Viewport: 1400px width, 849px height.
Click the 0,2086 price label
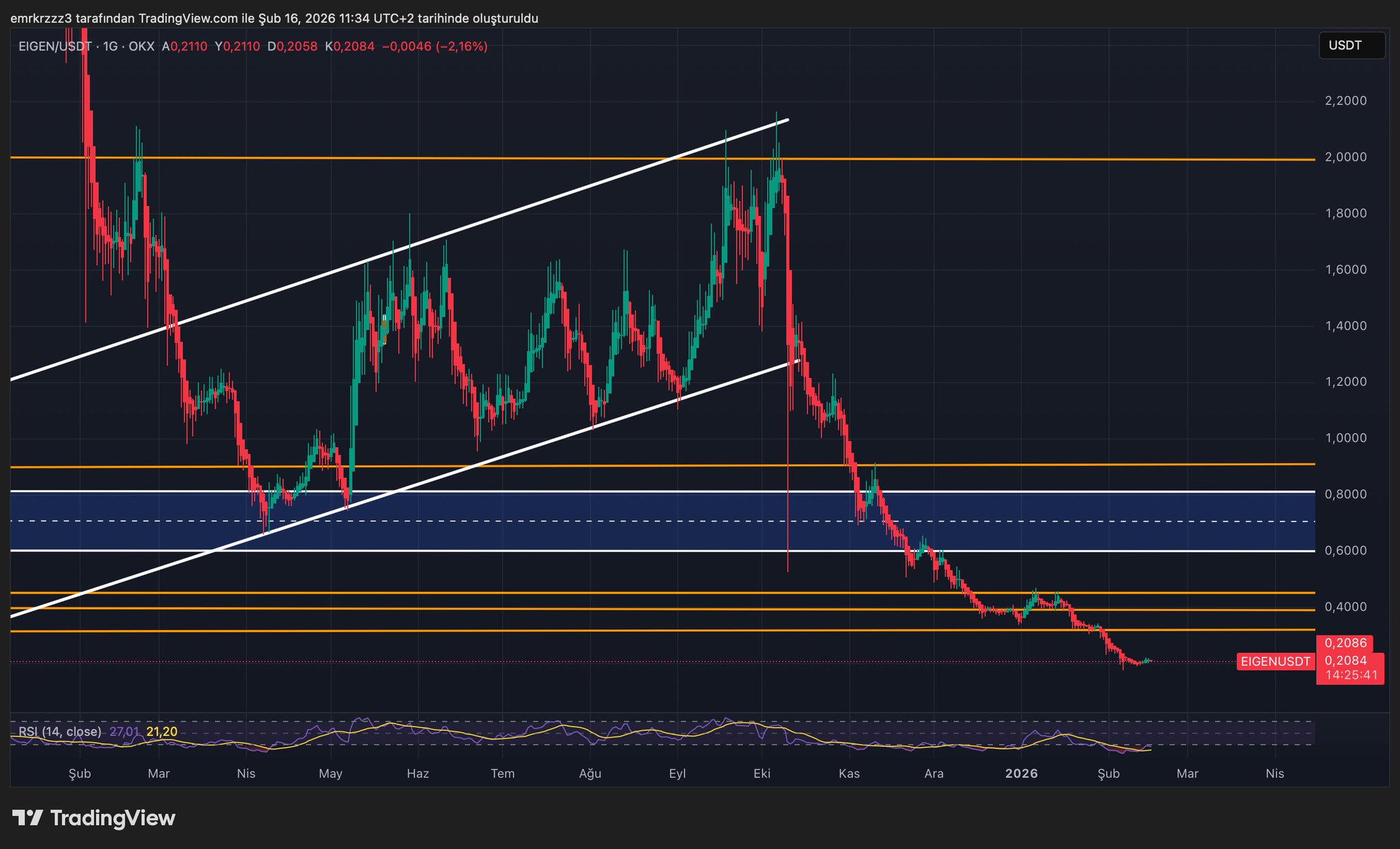point(1345,643)
